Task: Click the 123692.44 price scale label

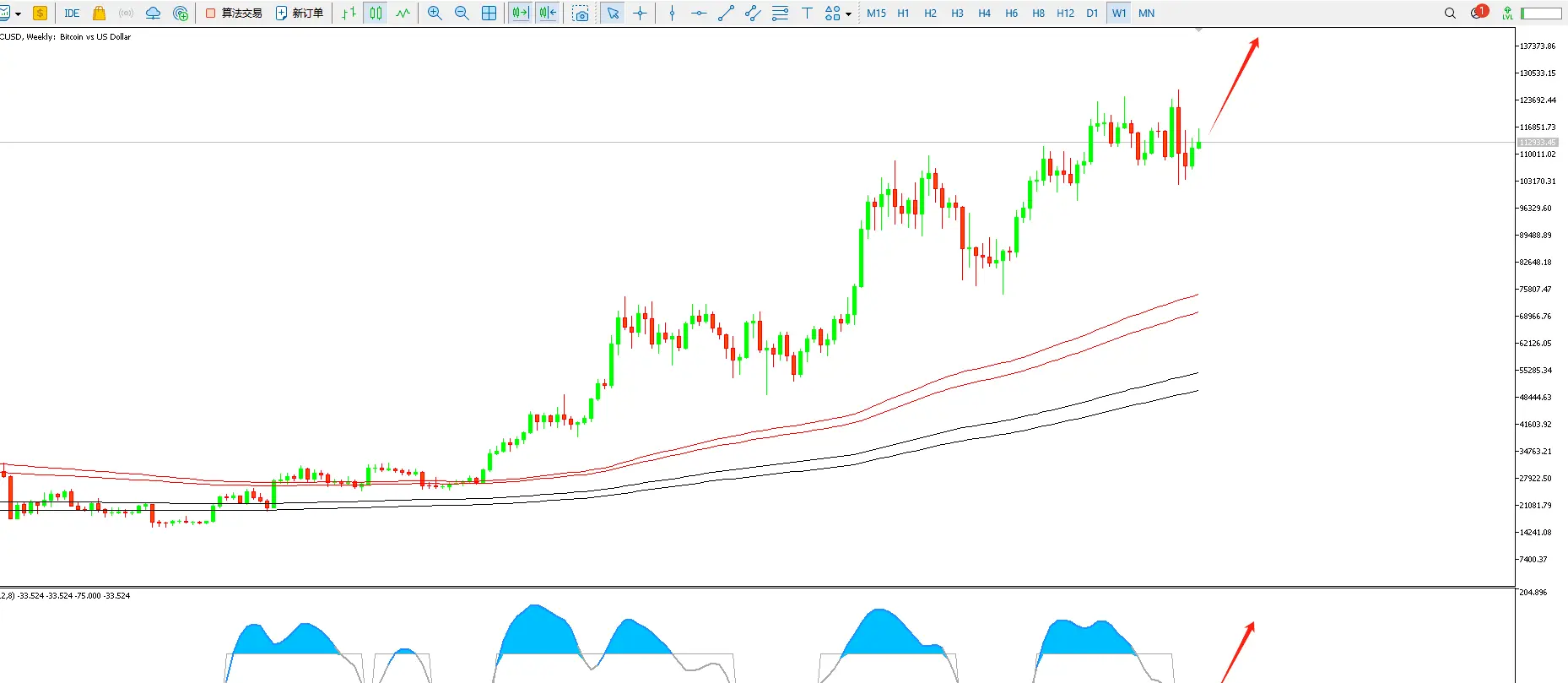Action: (x=1537, y=100)
